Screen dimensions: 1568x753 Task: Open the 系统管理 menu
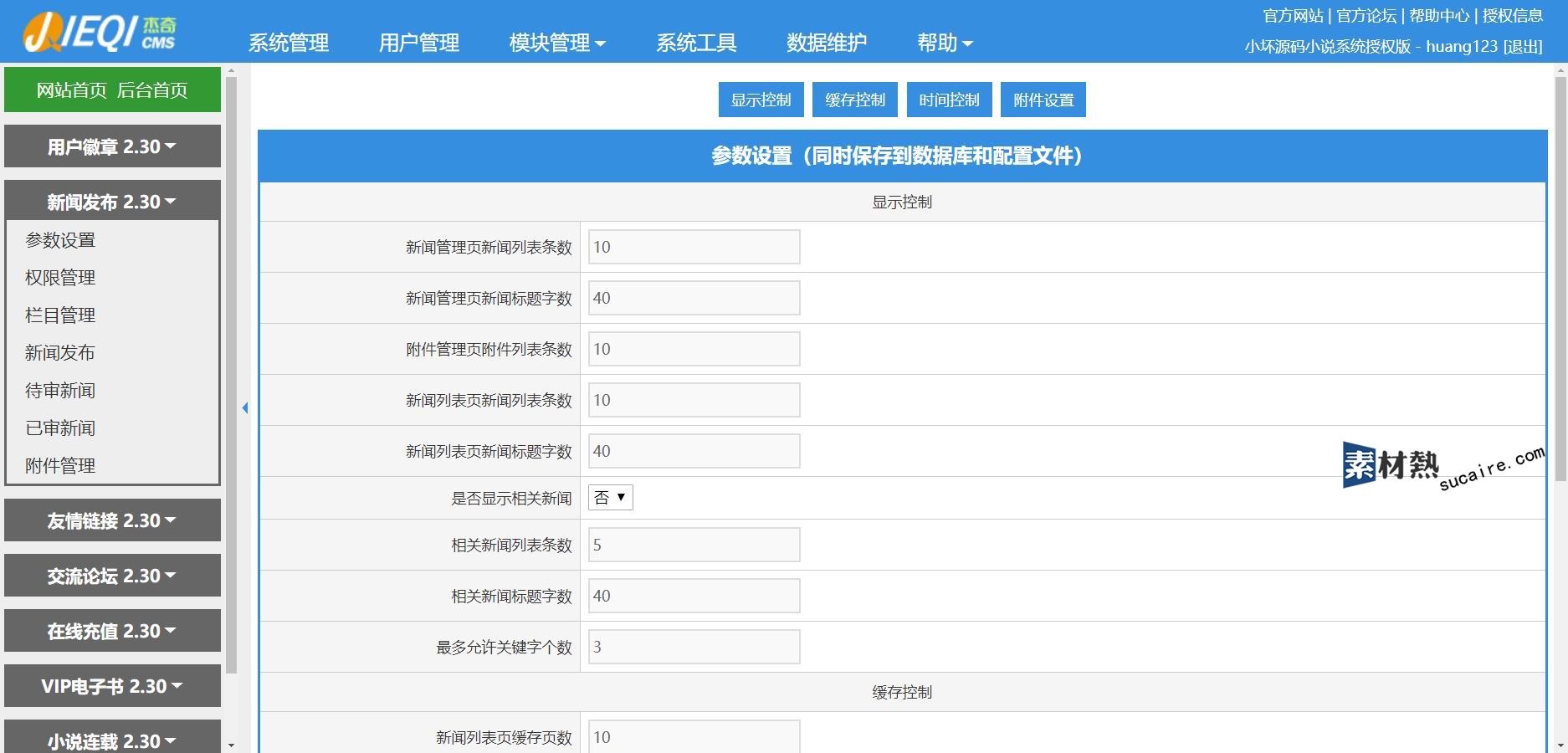point(289,43)
